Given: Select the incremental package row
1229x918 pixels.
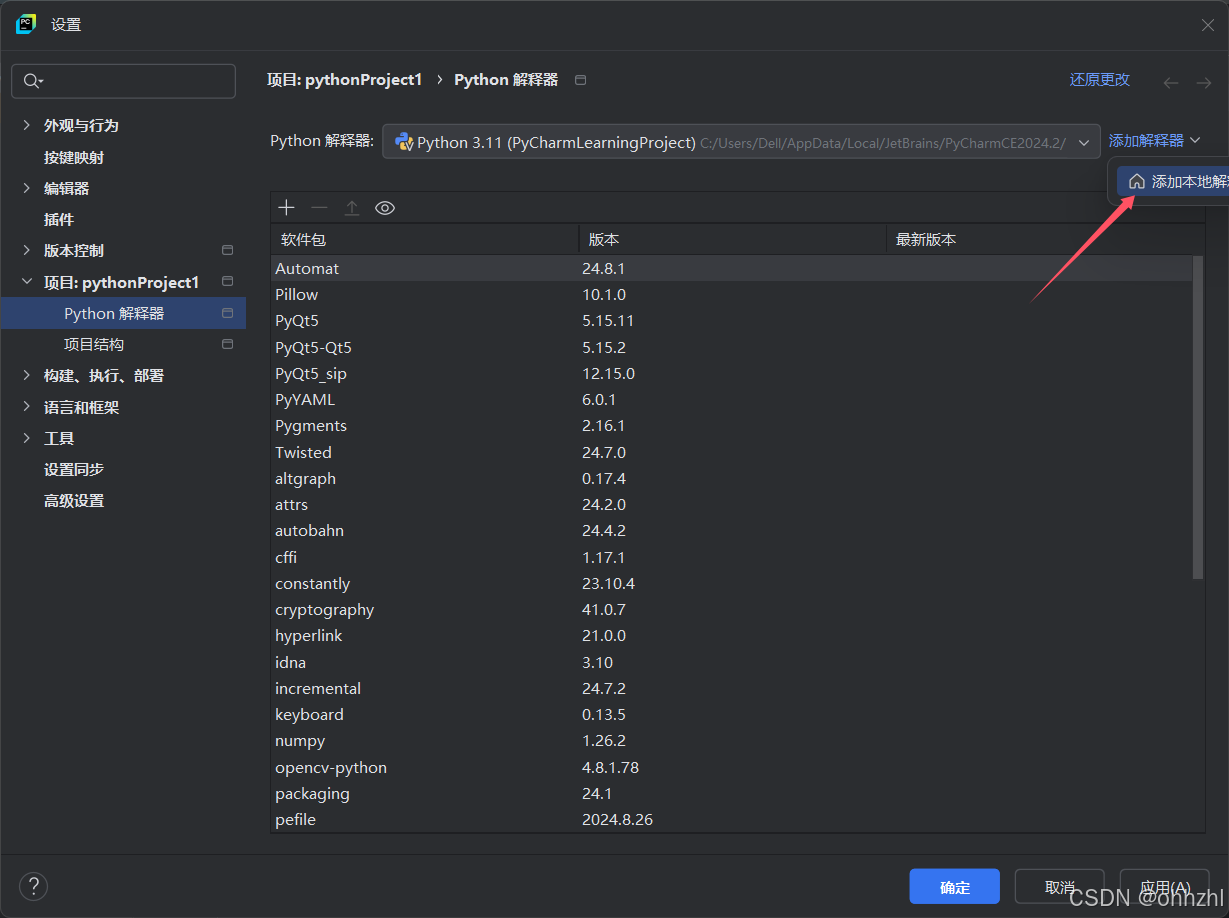Looking at the screenshot, I should 731,688.
